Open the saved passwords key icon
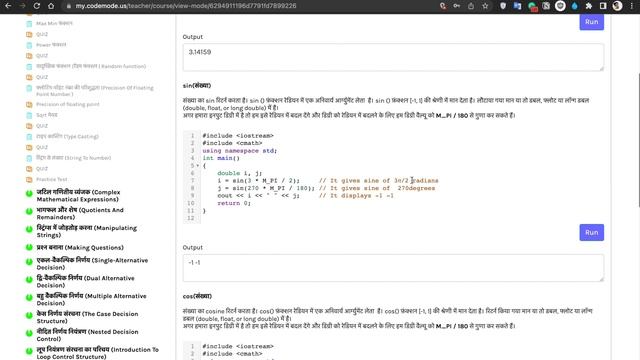The width and height of the screenshot is (640, 360). 457,6
